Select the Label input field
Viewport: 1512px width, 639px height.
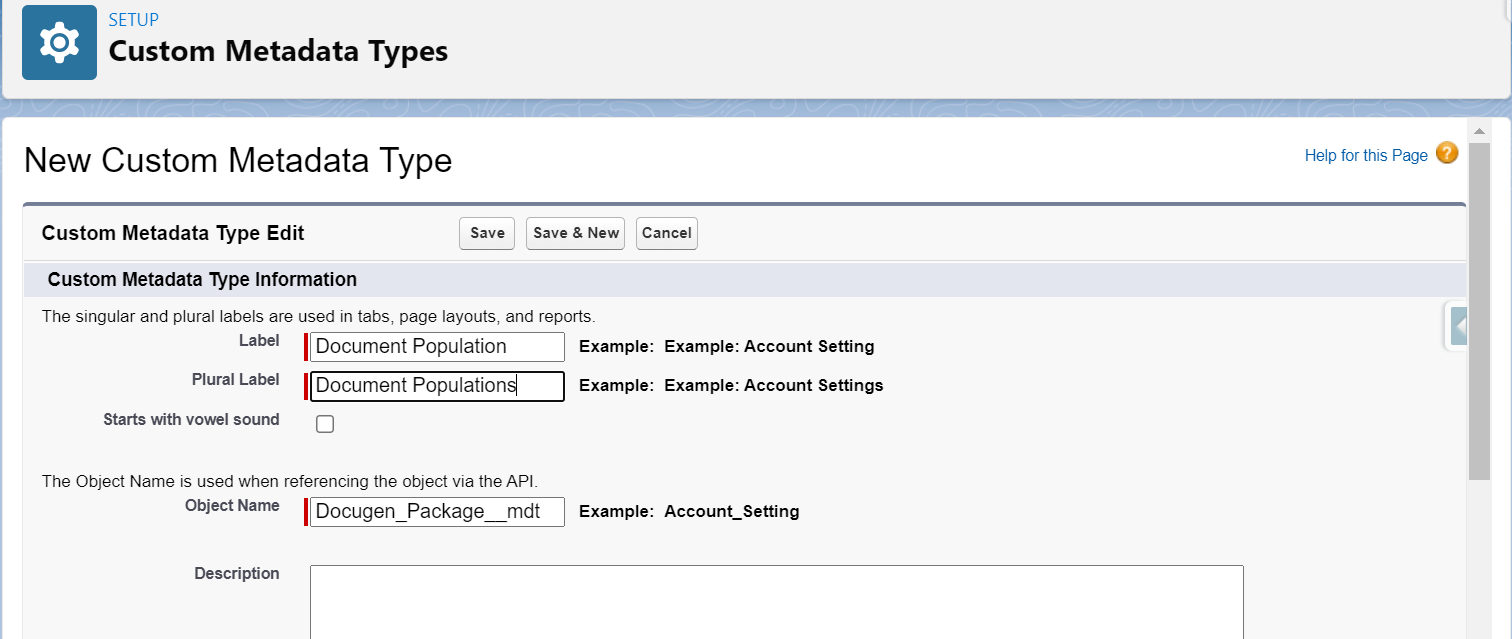pyautogui.click(x=437, y=346)
